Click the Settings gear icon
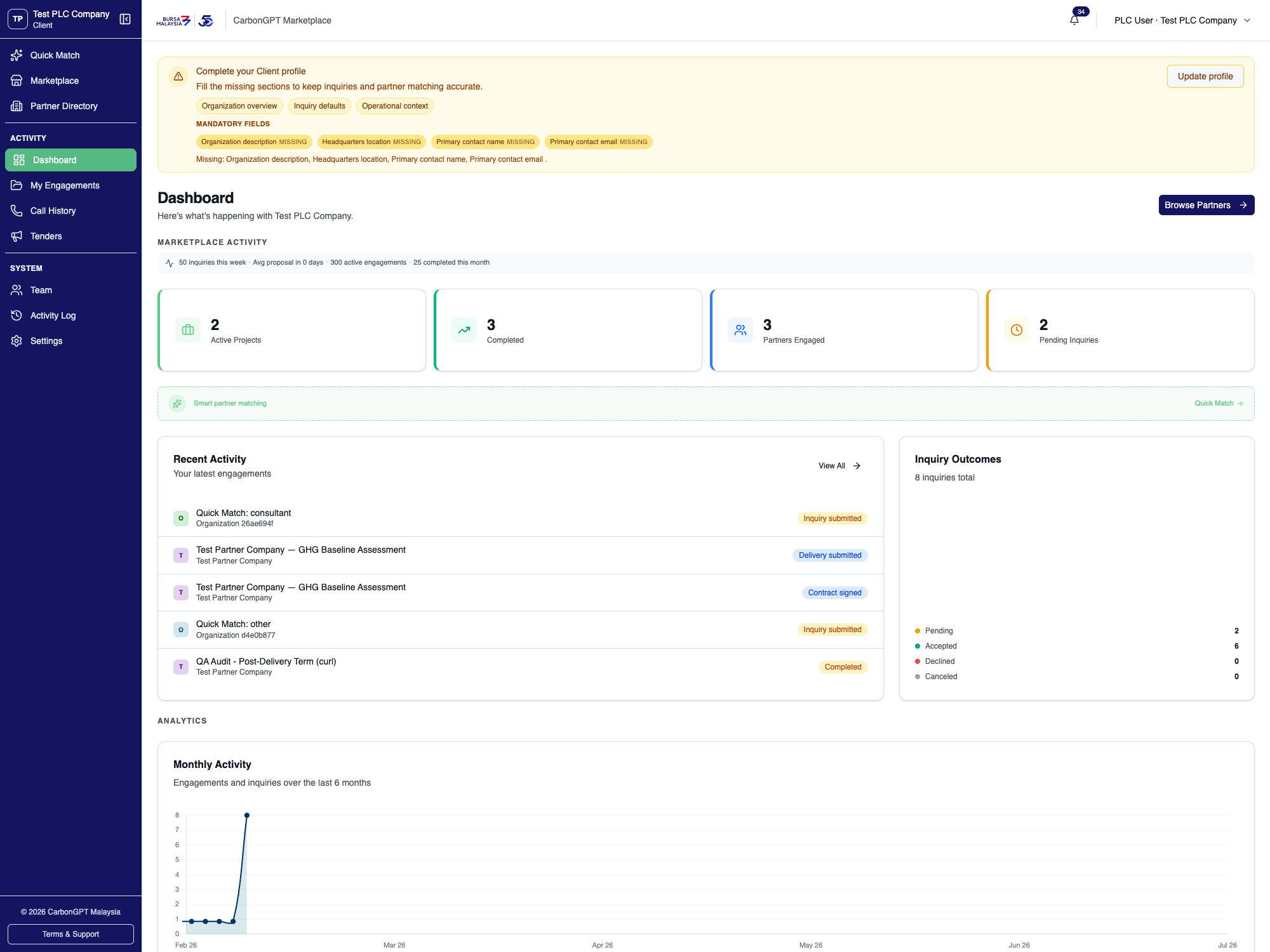Screen dimensions: 1270x952 click(x=17, y=341)
